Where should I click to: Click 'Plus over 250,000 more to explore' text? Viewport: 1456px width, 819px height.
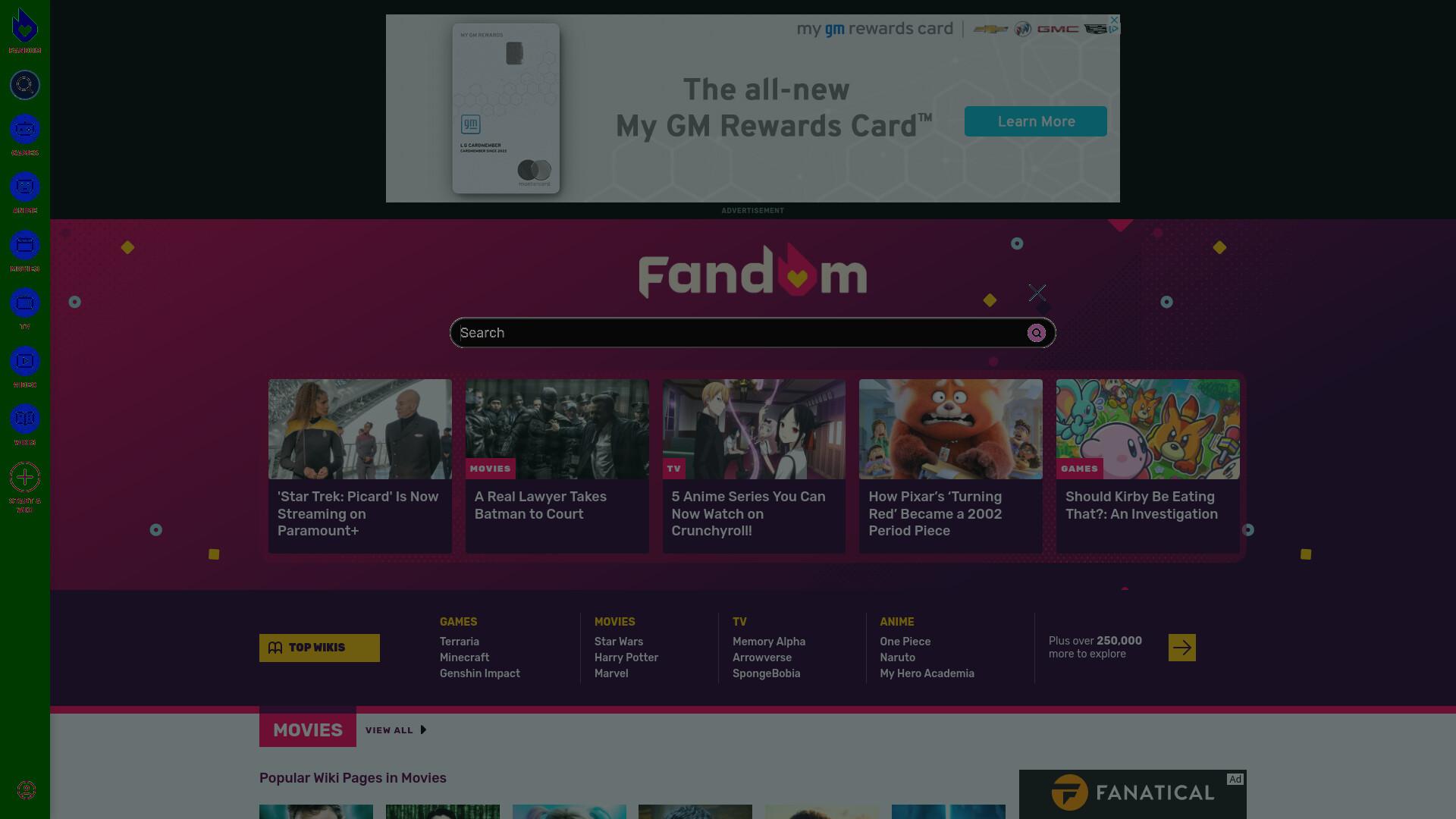[1095, 648]
